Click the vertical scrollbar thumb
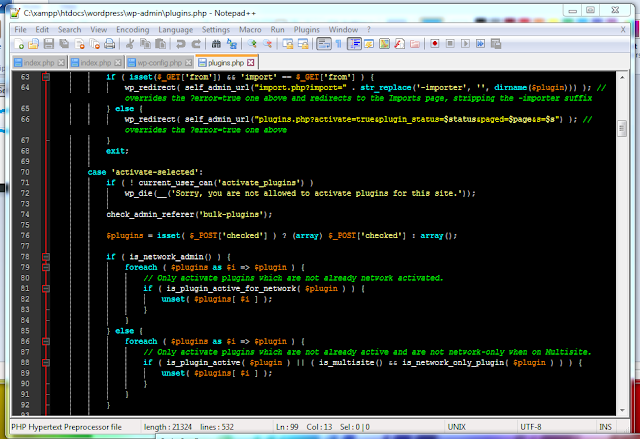The width and height of the screenshot is (640, 439). coord(622,129)
